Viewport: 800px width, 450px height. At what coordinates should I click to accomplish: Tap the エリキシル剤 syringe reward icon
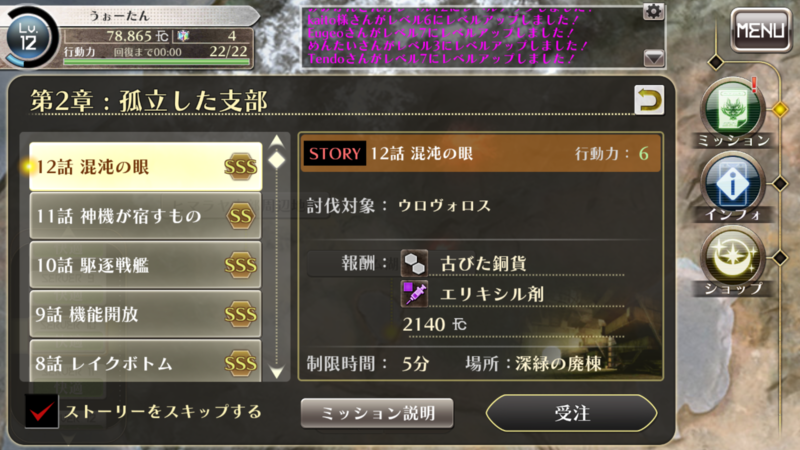pos(414,293)
